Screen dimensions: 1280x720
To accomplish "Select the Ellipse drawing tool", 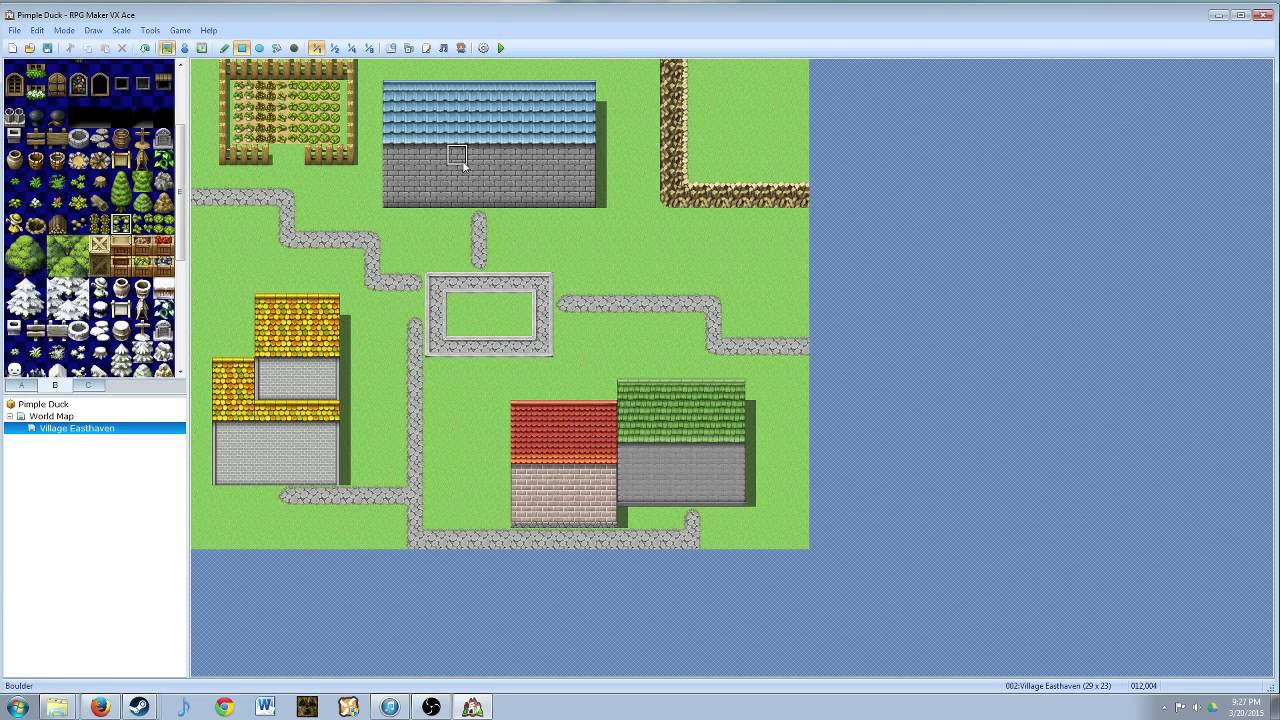I will tap(259, 48).
